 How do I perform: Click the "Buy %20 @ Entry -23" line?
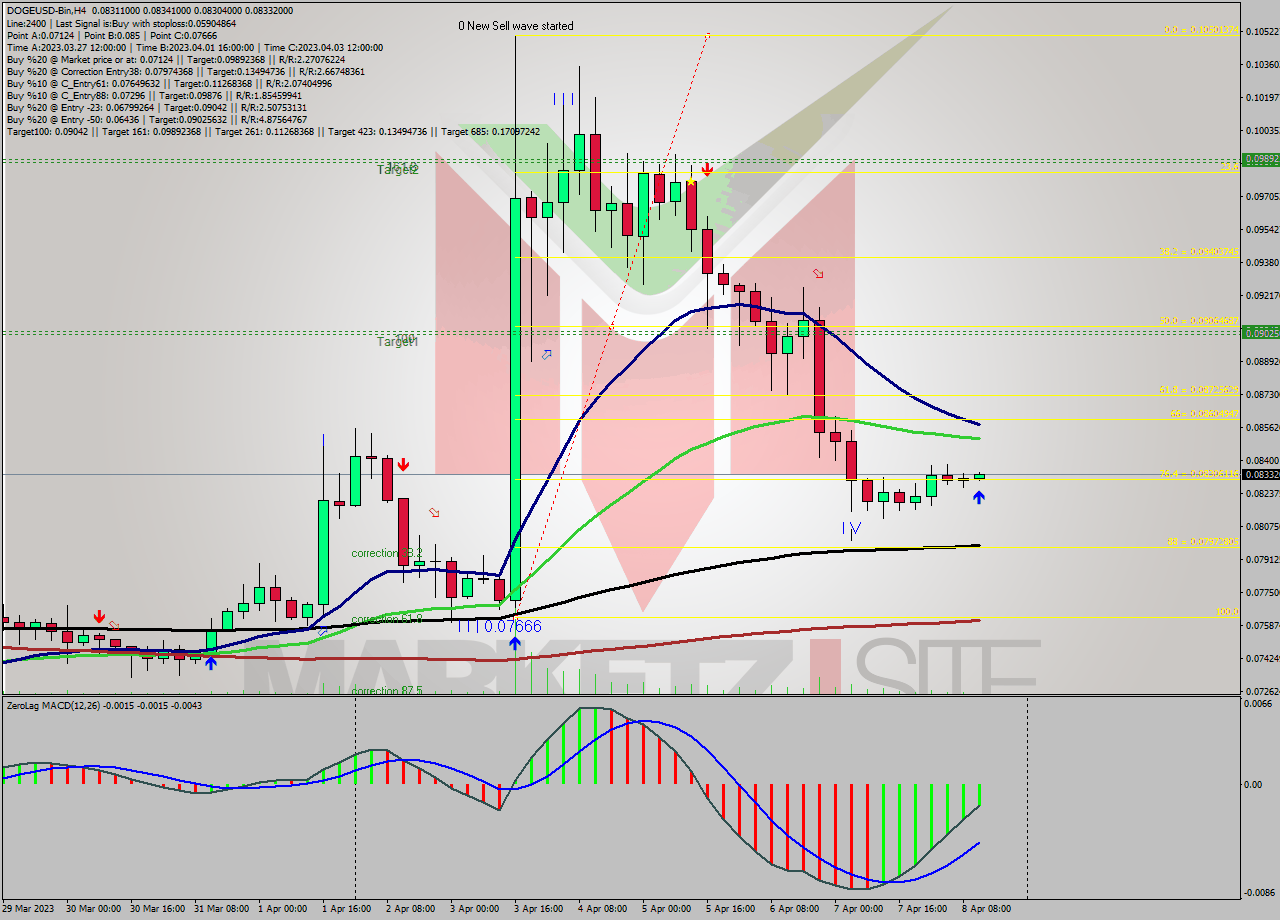click(x=156, y=107)
